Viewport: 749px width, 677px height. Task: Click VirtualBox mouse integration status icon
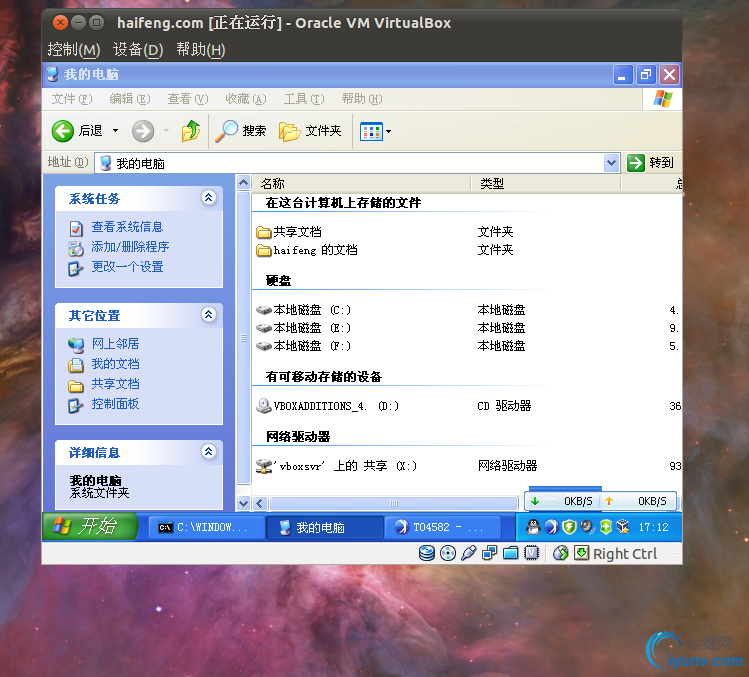(560, 553)
